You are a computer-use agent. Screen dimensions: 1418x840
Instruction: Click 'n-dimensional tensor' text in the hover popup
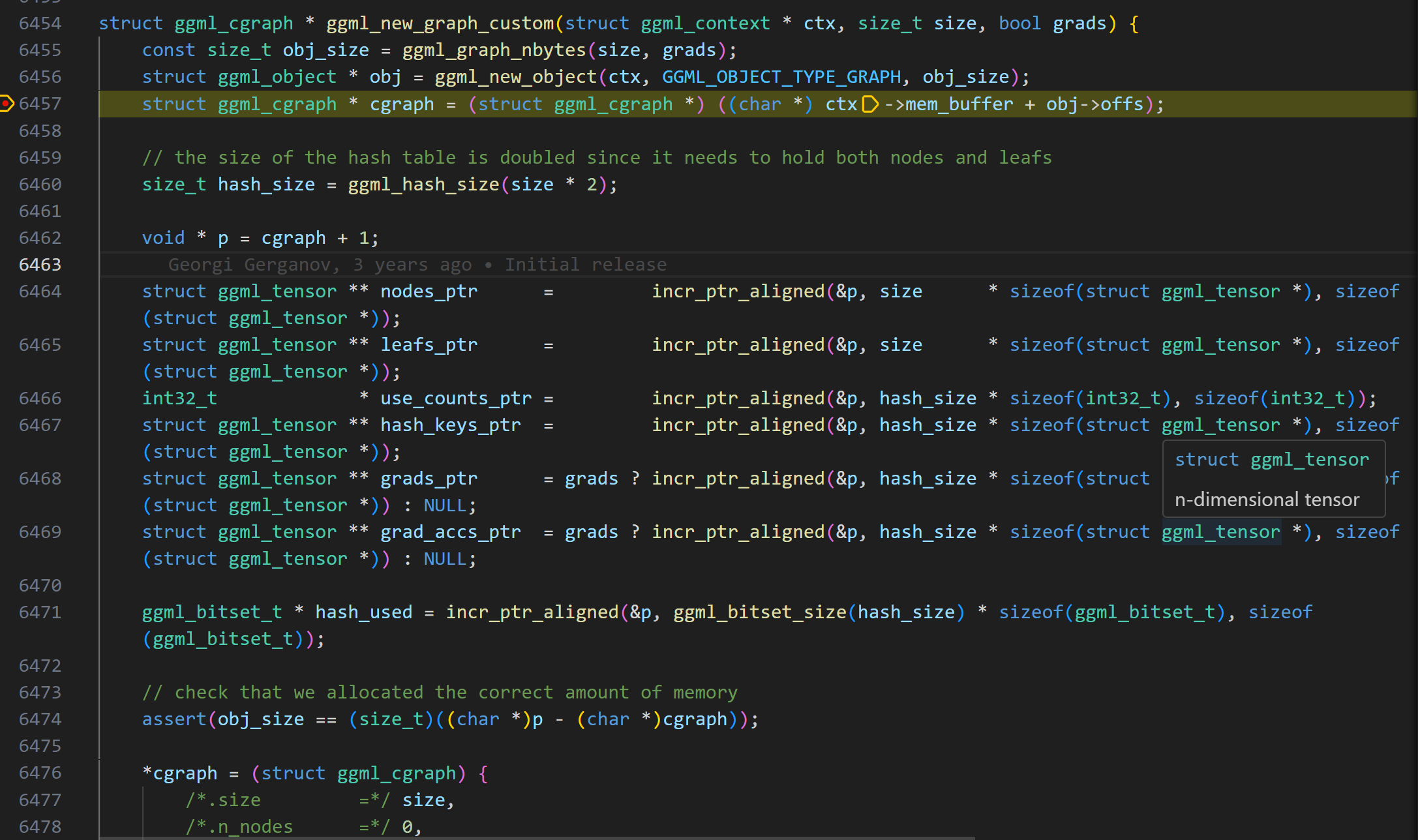pos(1267,500)
